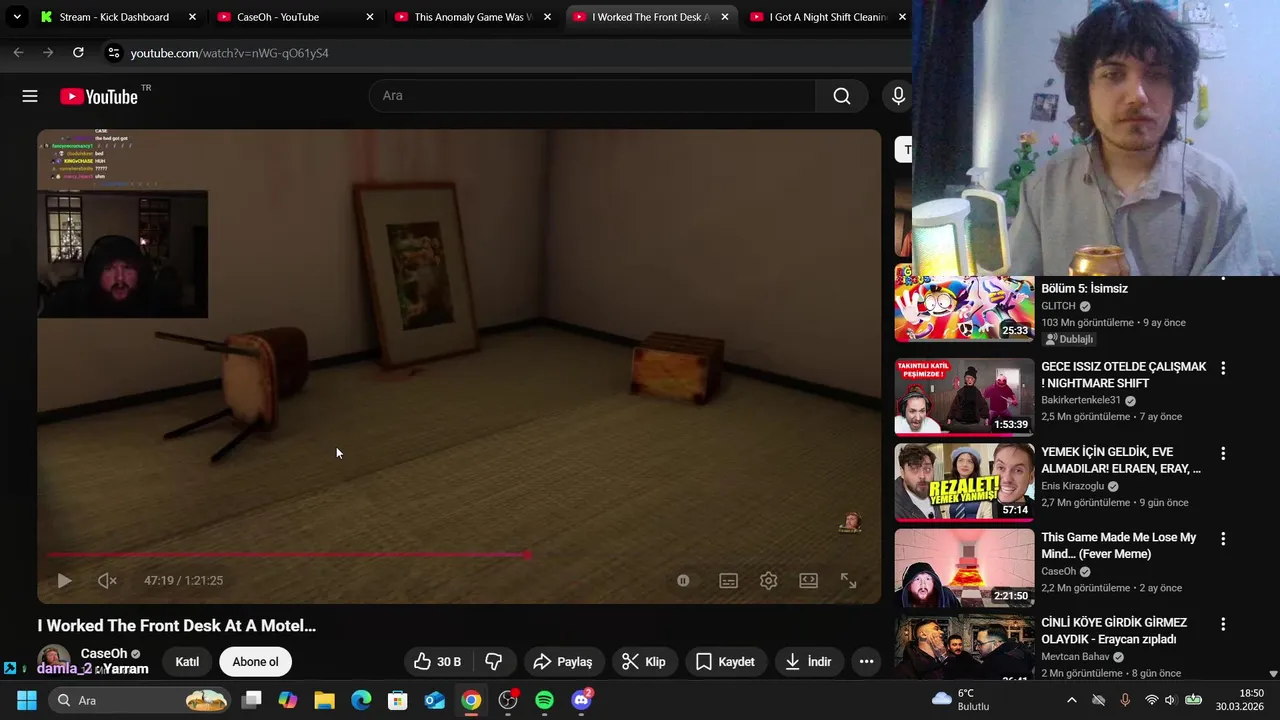Open the Windows Start menu
The width and height of the screenshot is (1280, 720).
point(27,700)
